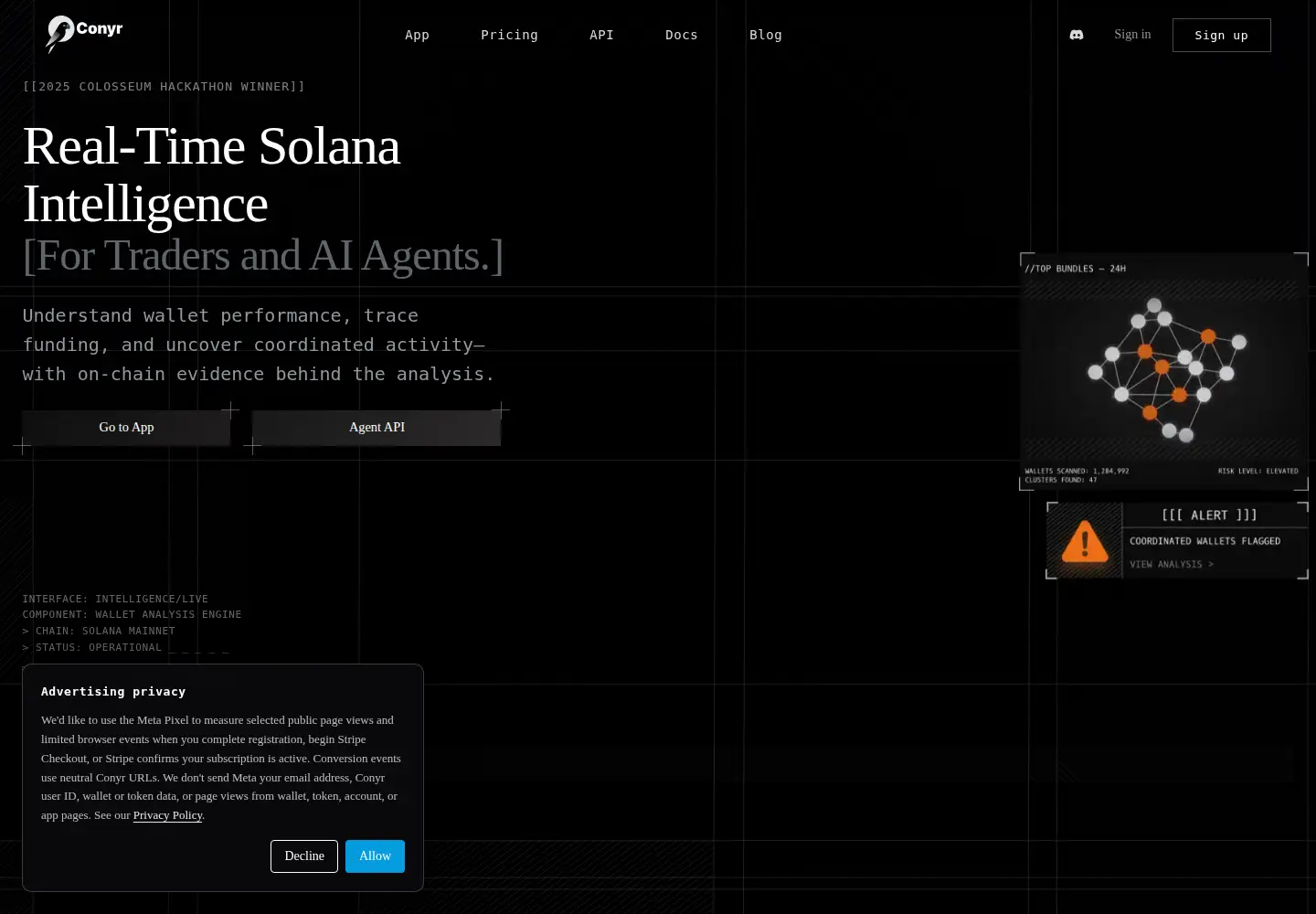Allow the Meta Pixel tracking
Viewport: 1316px width, 914px height.
[375, 856]
